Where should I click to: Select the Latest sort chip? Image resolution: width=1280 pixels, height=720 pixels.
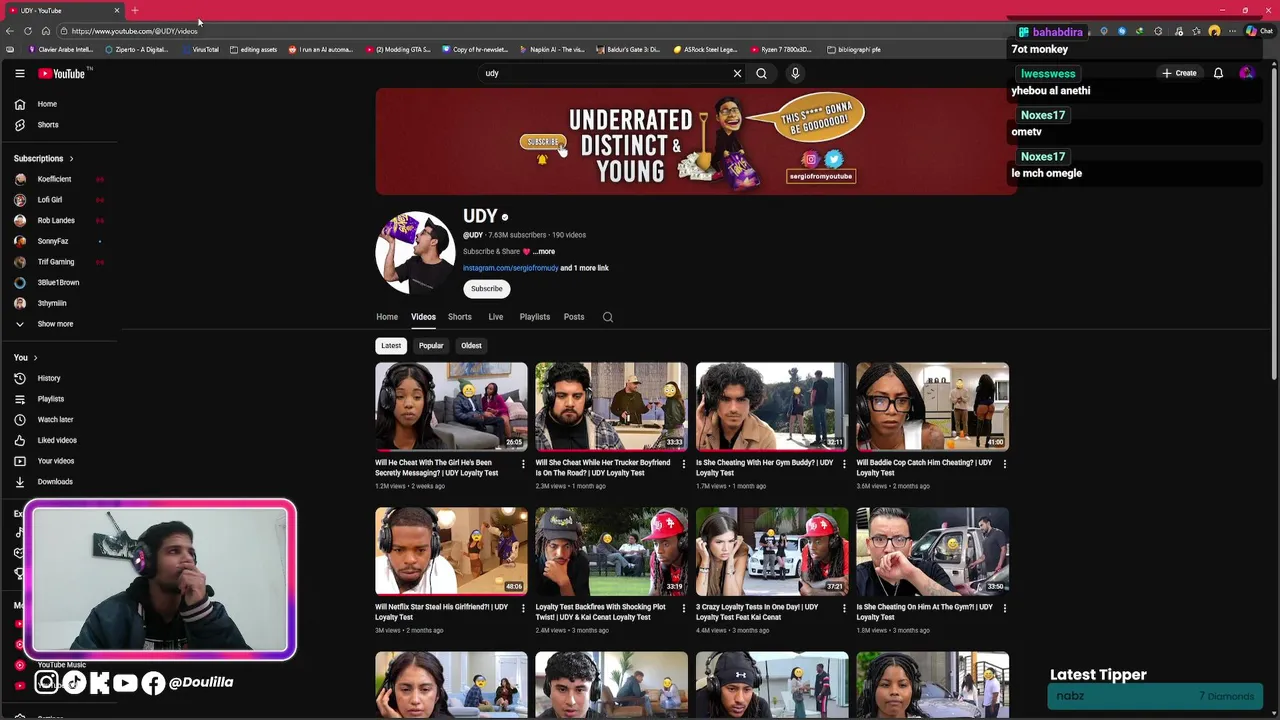coord(391,346)
